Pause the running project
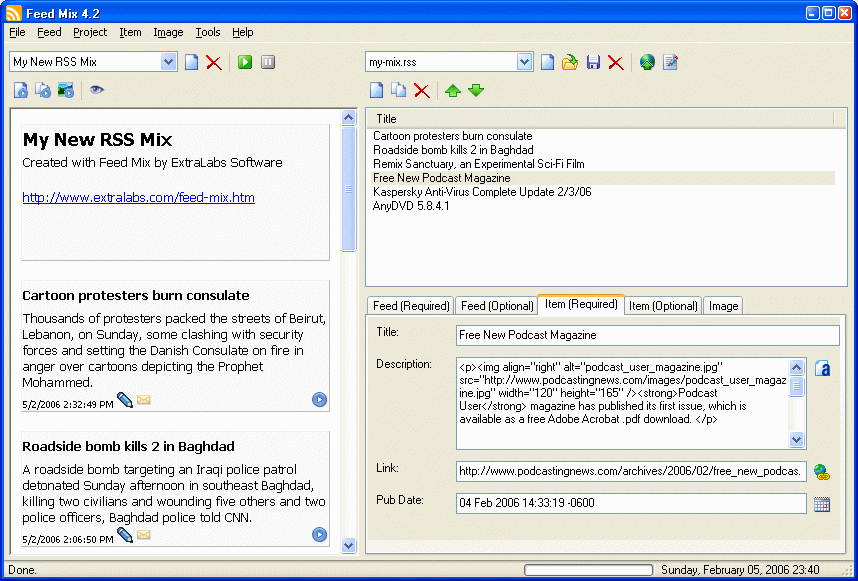This screenshot has width=858, height=581. [x=268, y=62]
